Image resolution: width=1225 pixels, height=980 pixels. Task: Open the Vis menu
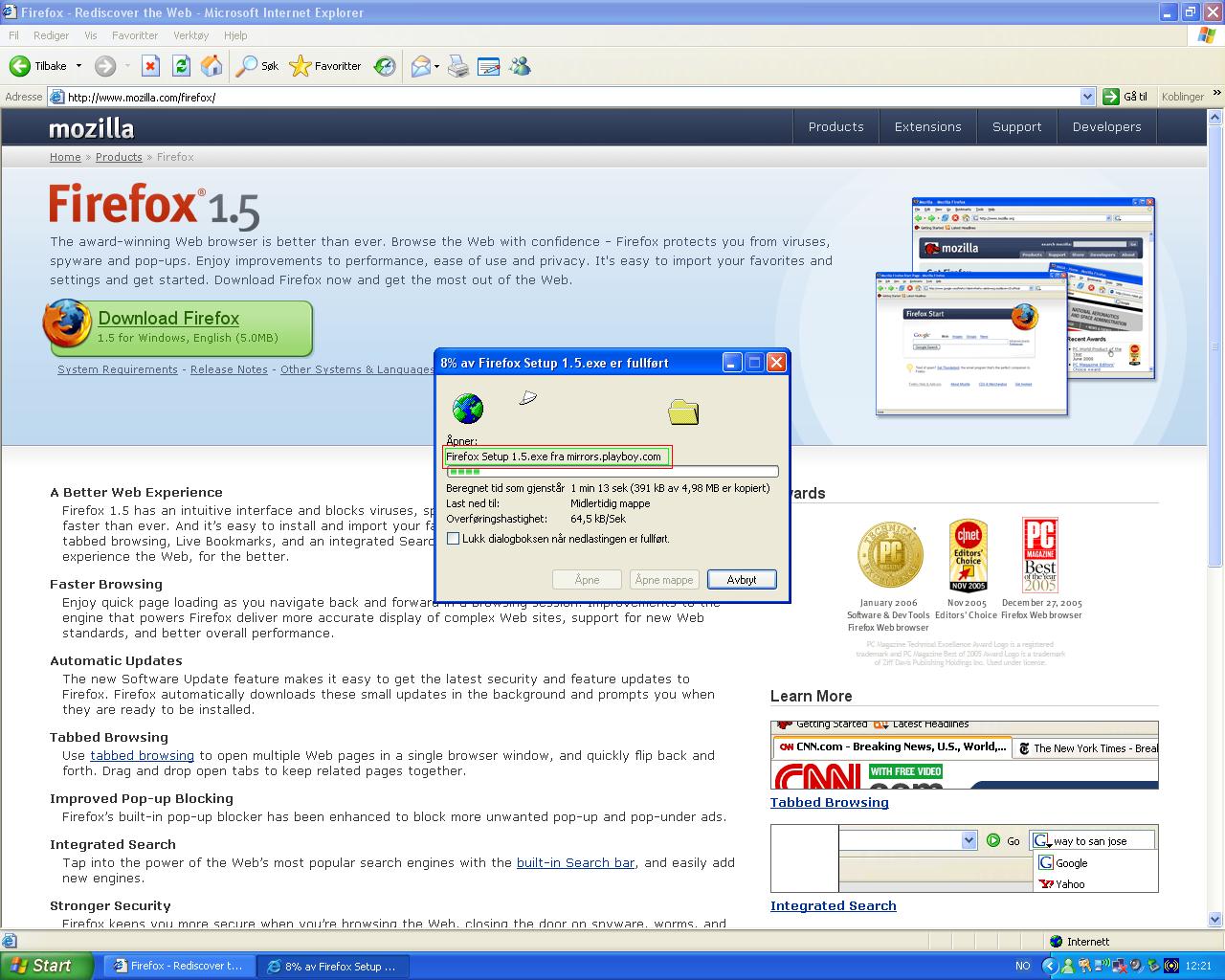[x=91, y=35]
